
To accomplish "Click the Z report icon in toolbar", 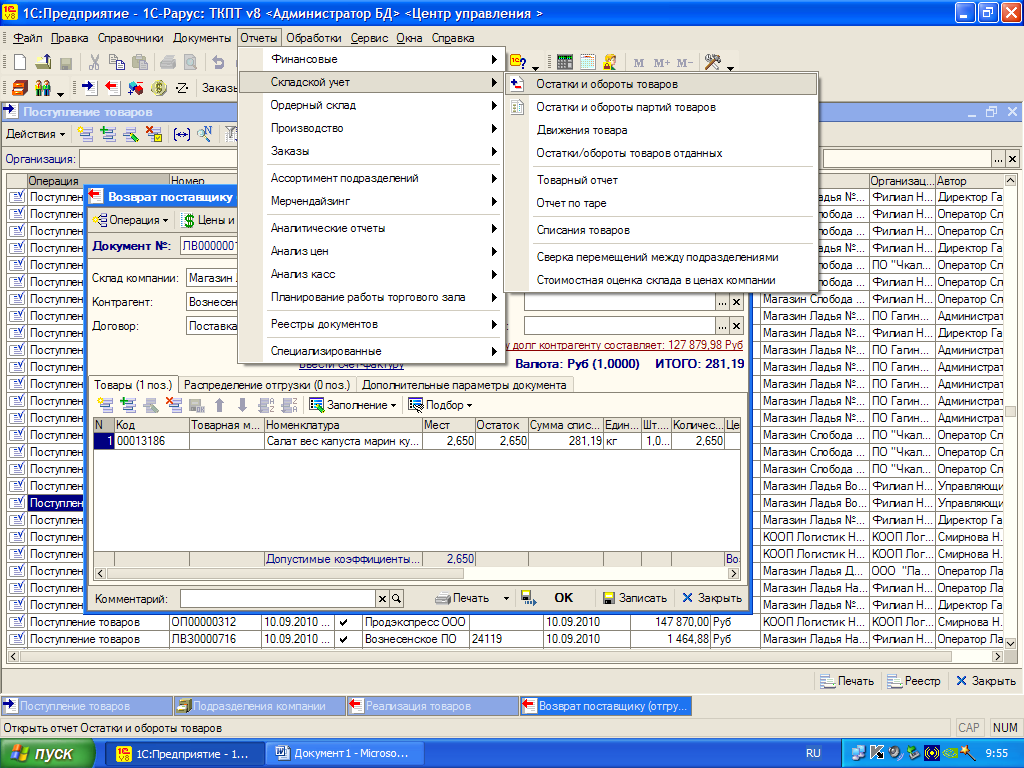I will (x=182, y=88).
